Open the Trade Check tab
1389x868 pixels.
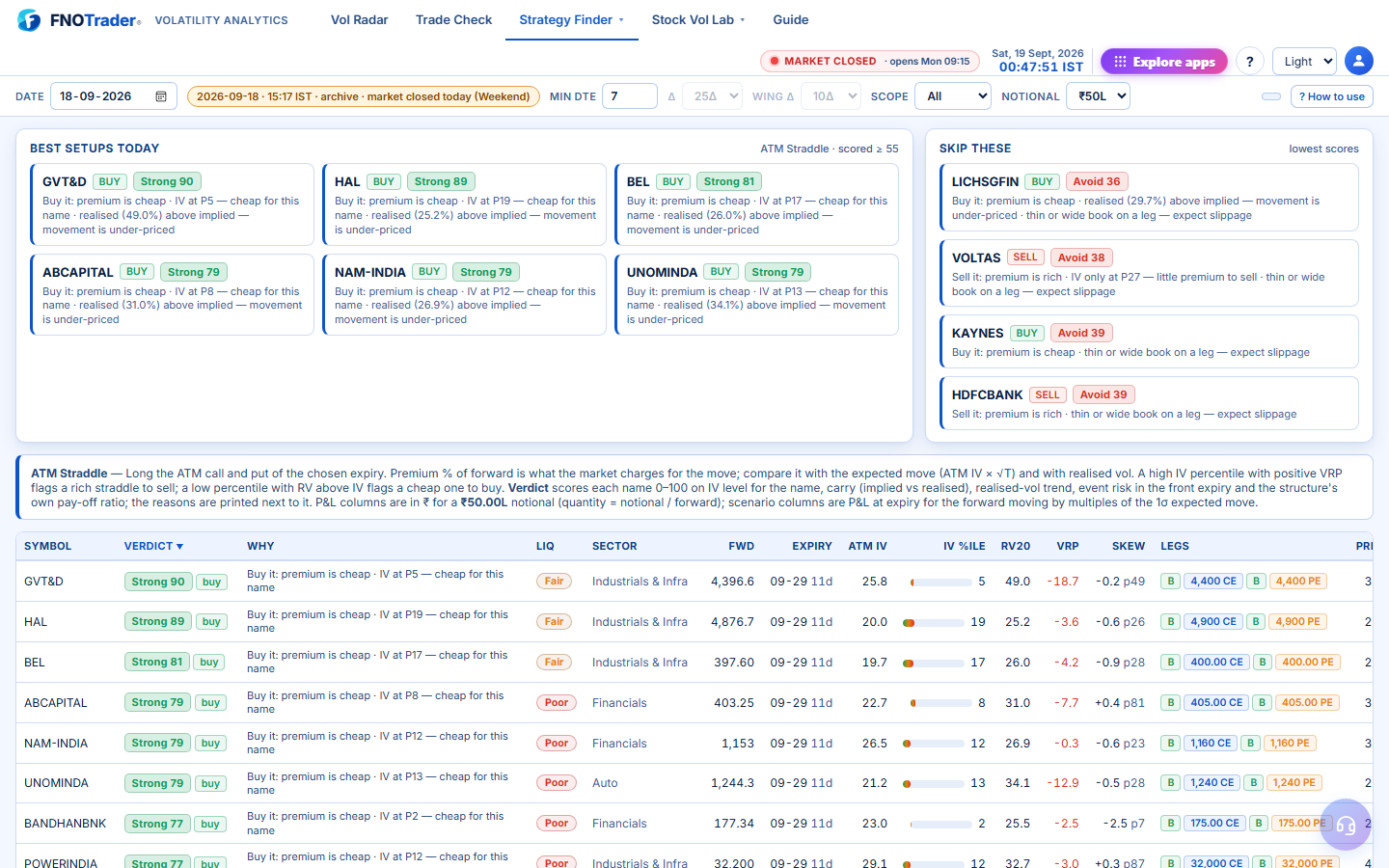point(453,20)
